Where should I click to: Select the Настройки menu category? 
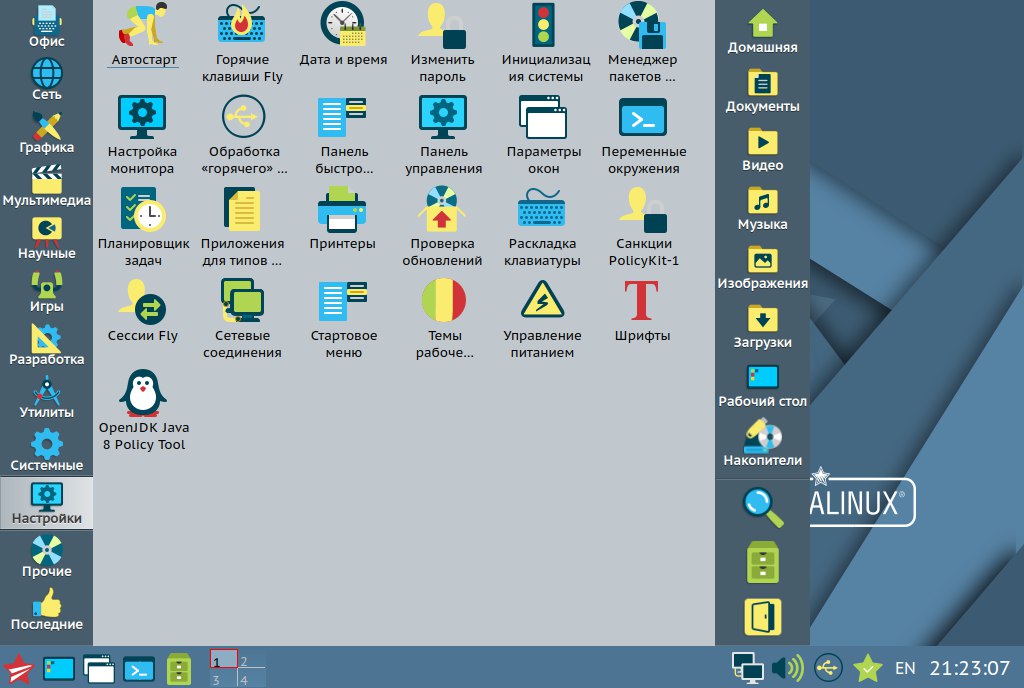(x=46, y=503)
